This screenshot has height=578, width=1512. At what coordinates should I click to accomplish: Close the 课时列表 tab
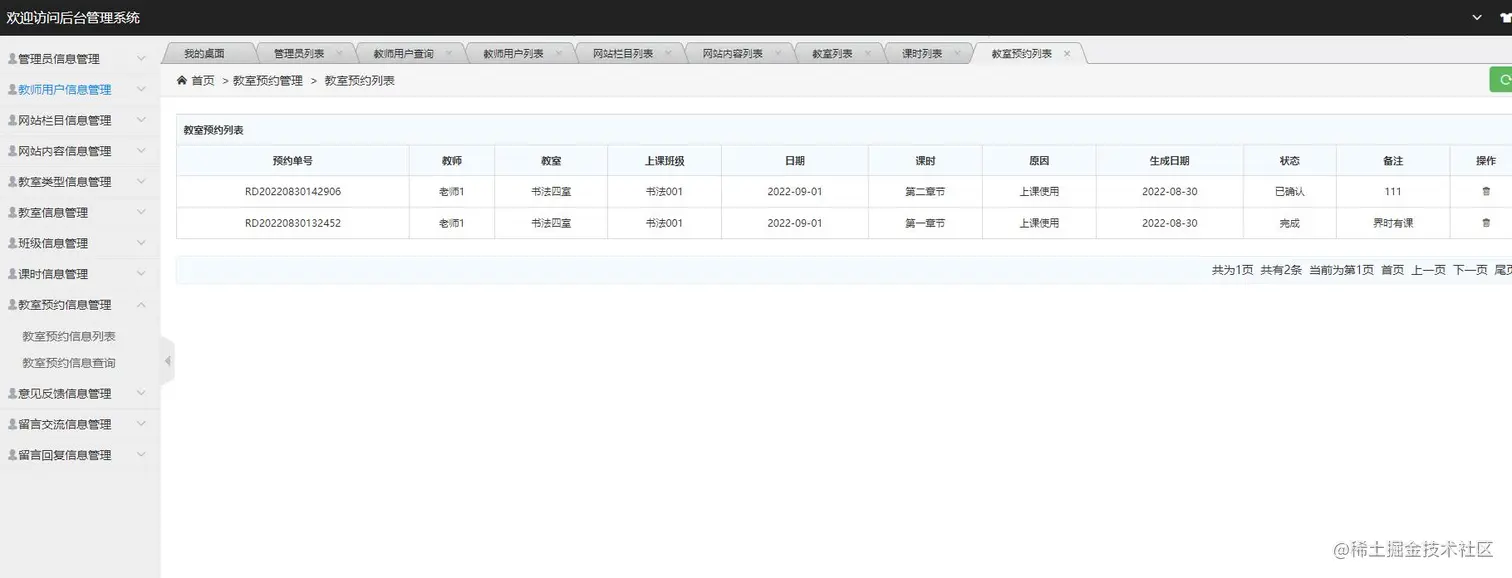click(x=956, y=54)
